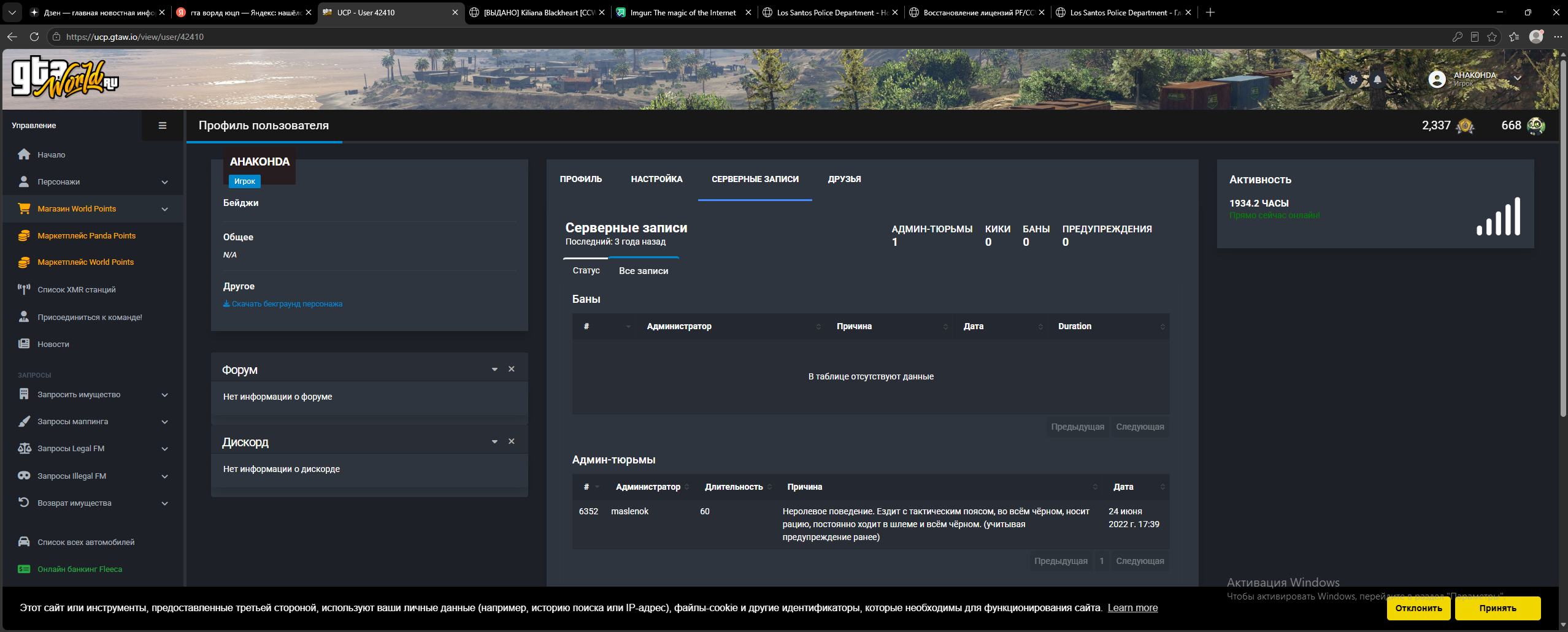The image size is (1568, 632).
Task: Select the Все записи tab
Action: 644,271
